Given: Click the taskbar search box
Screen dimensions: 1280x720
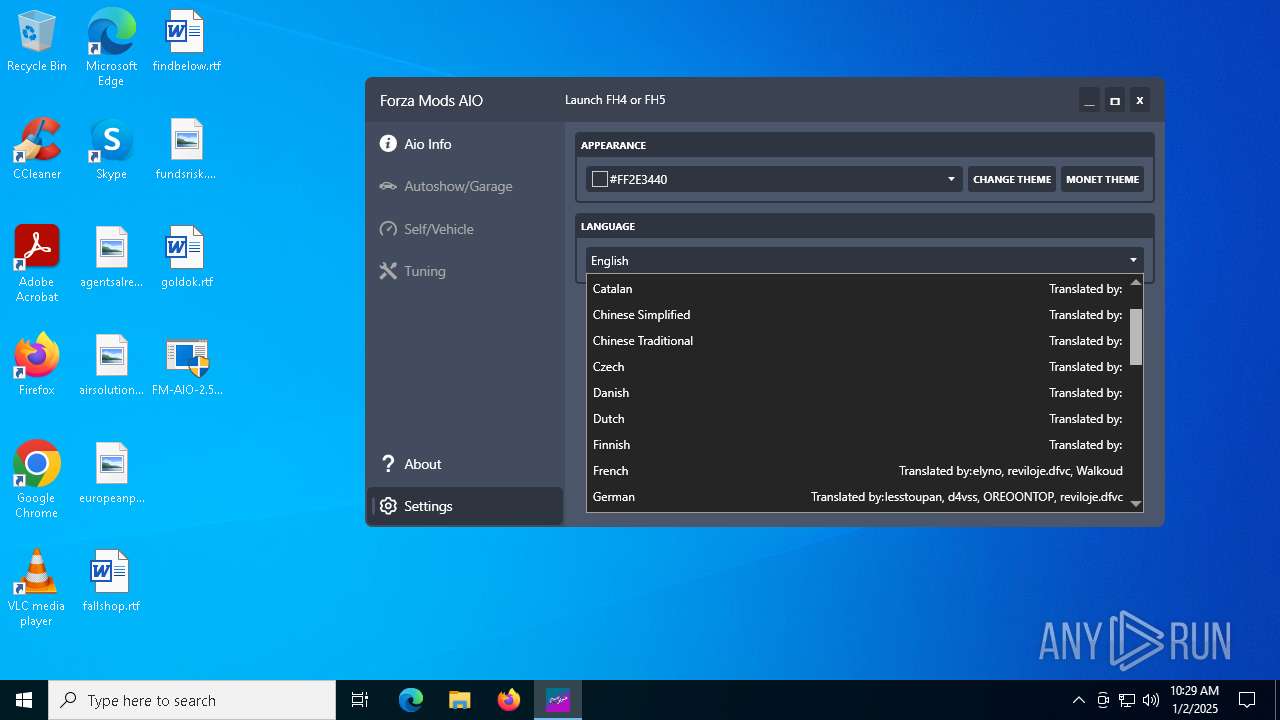Looking at the screenshot, I should point(192,700).
